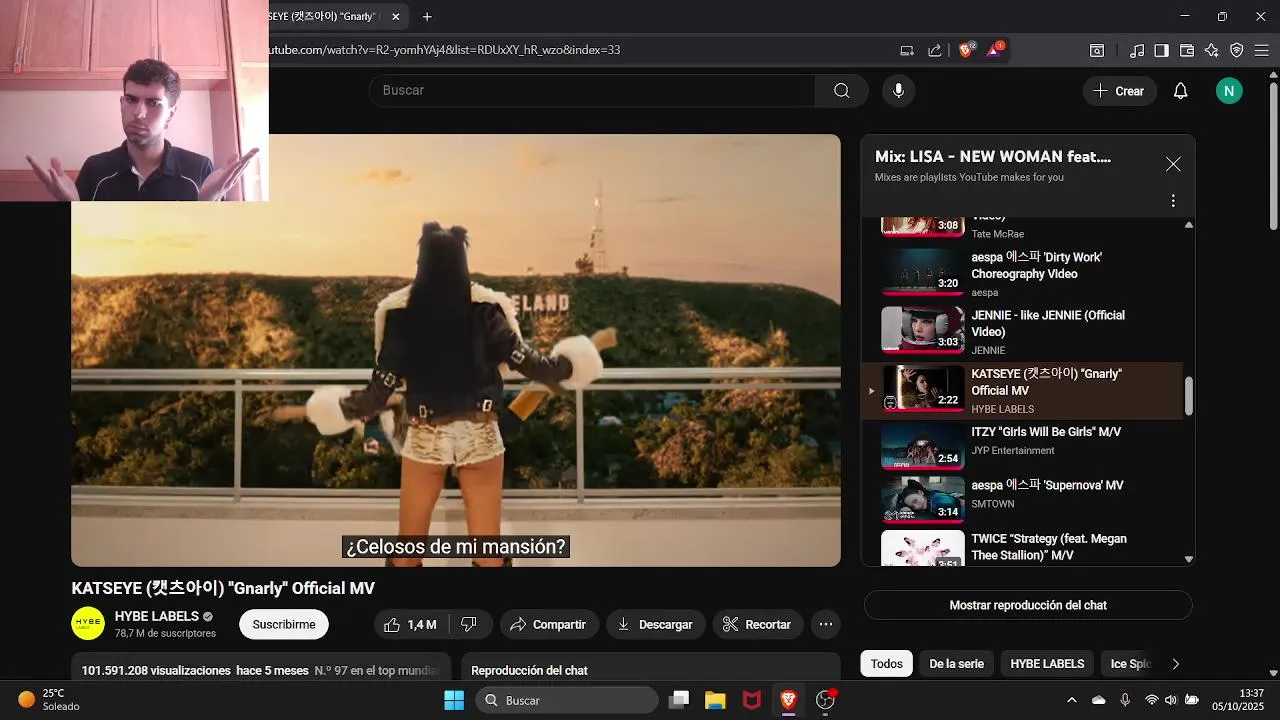
Task: Select the Todos filter chip
Action: [886, 663]
